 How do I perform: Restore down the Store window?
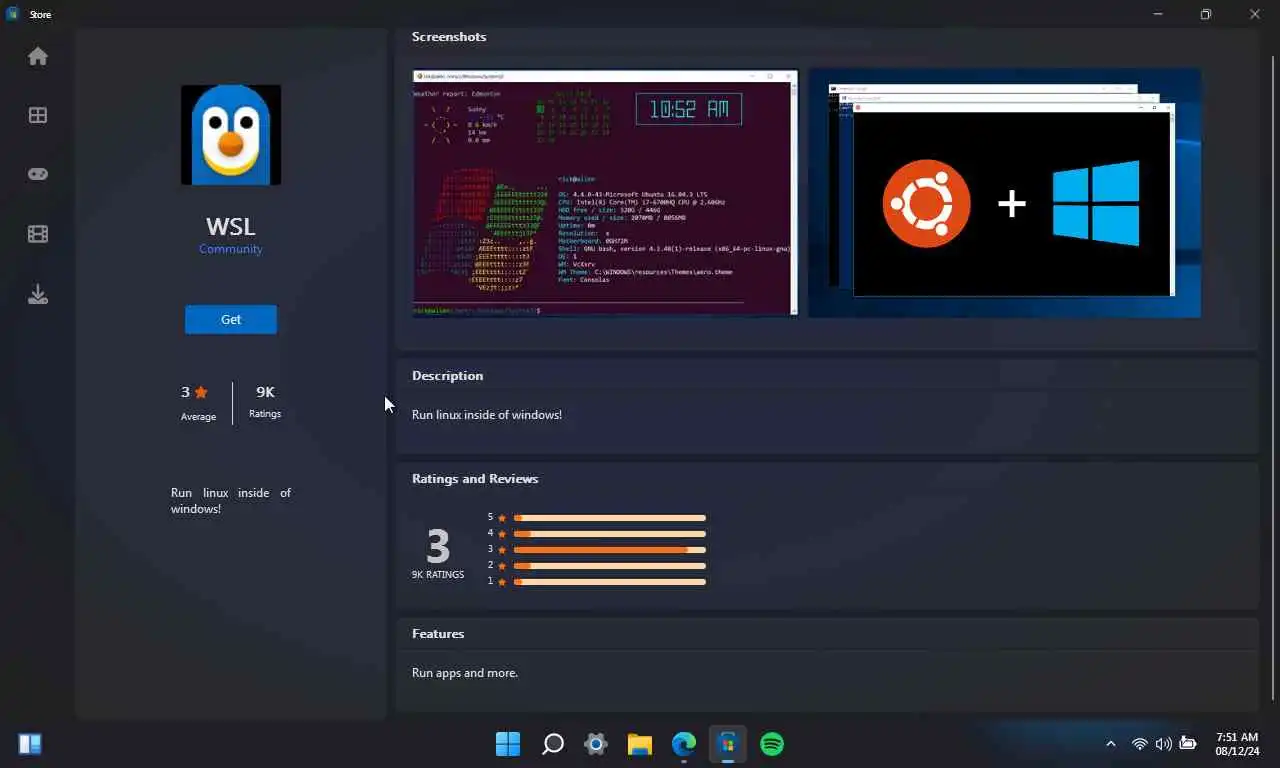(x=1206, y=14)
